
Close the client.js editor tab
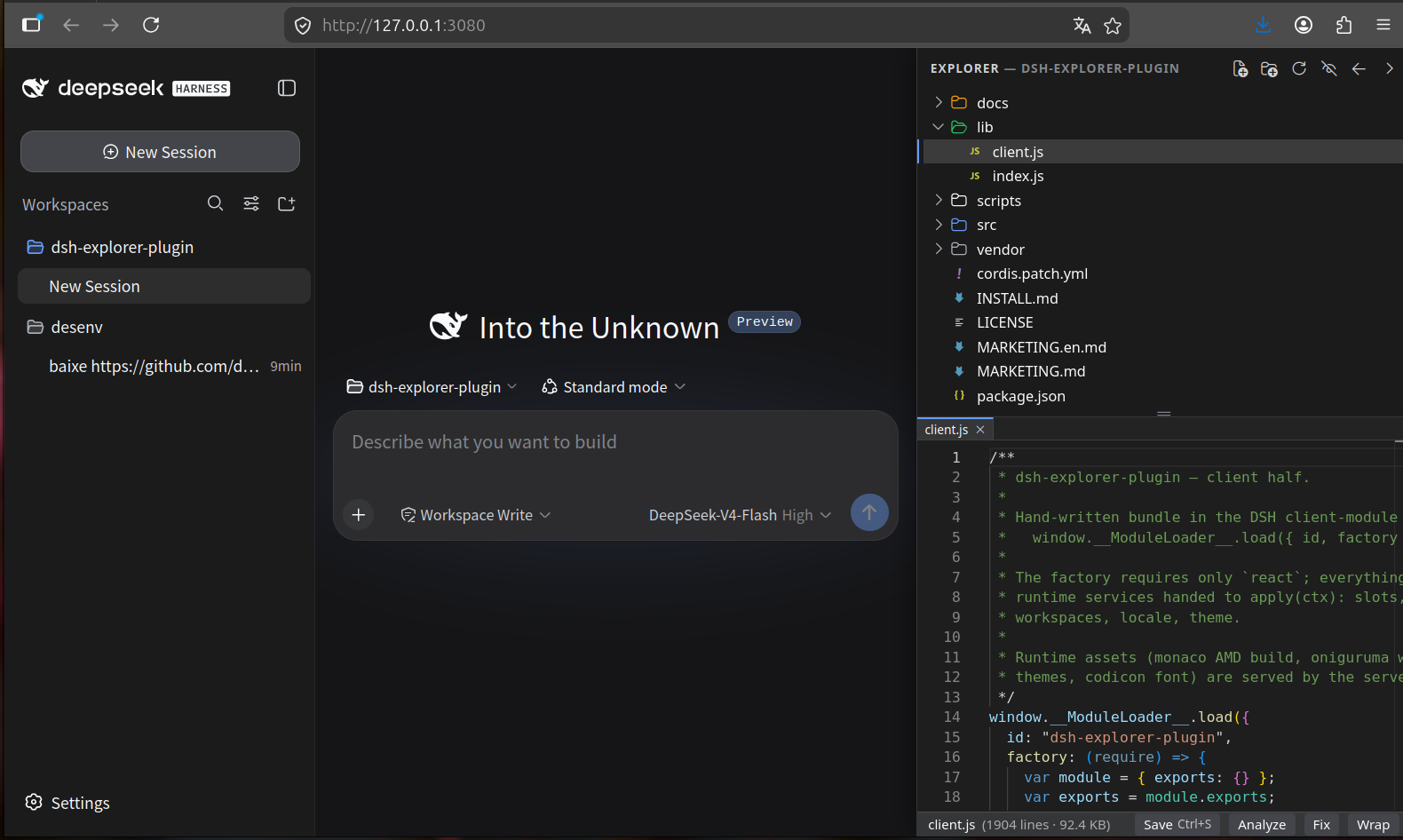980,430
